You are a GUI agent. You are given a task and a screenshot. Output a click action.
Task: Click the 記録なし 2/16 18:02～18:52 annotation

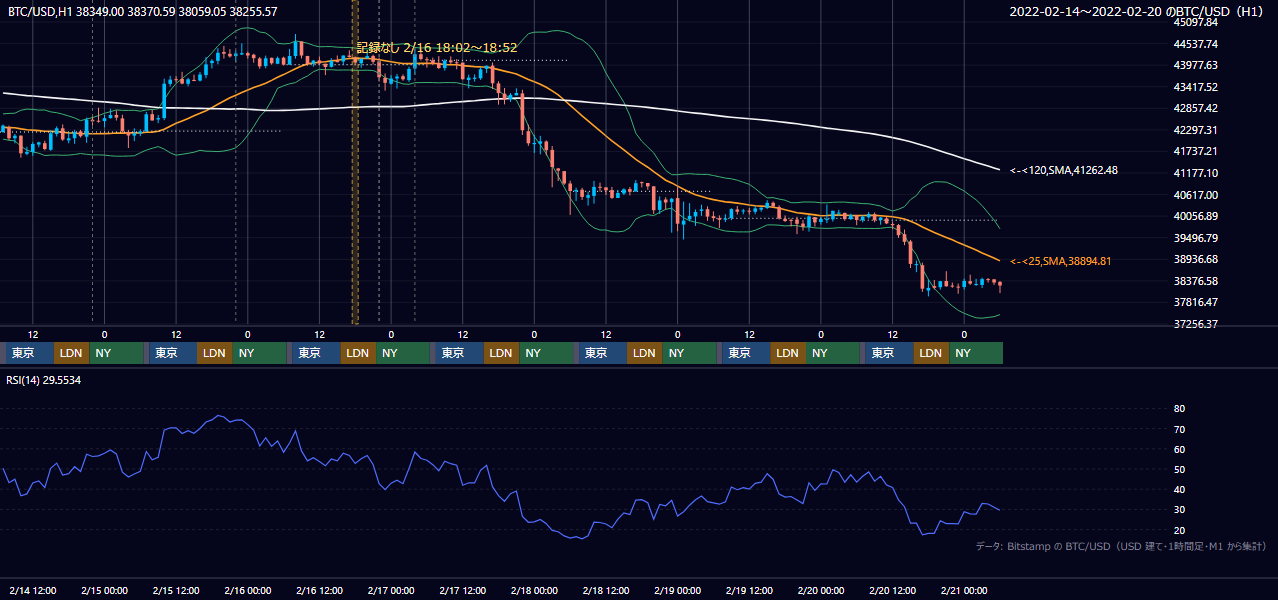tap(437, 47)
